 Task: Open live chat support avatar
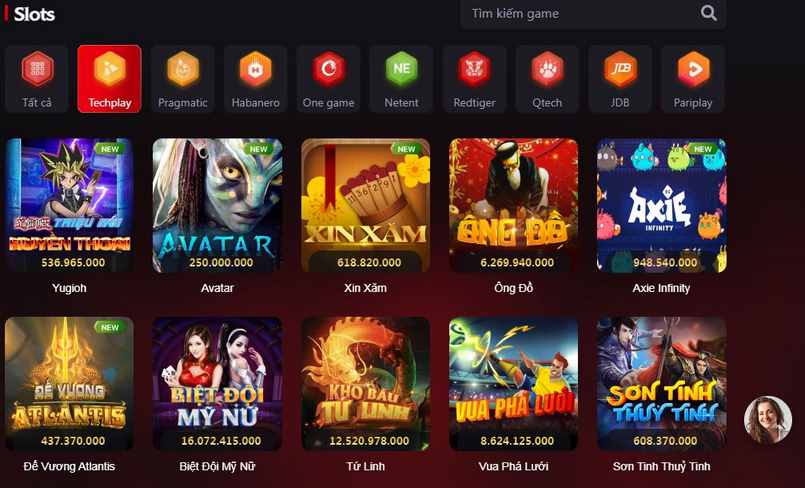(768, 419)
